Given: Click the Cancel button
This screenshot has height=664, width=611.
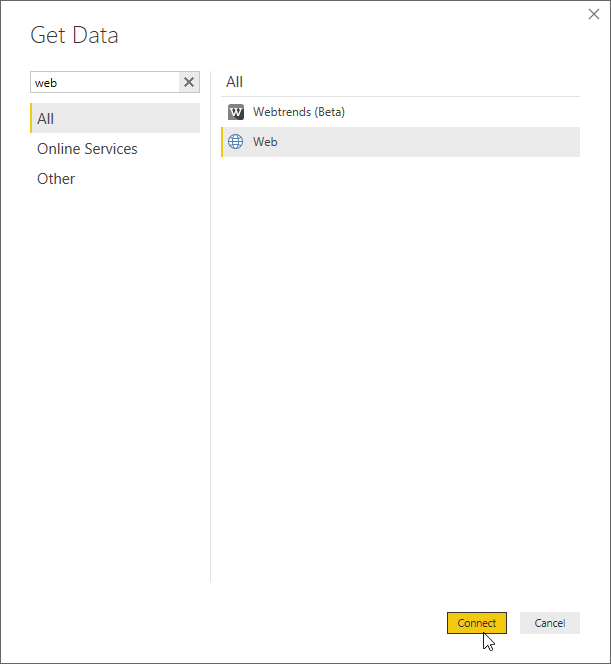Looking at the screenshot, I should 549,623.
